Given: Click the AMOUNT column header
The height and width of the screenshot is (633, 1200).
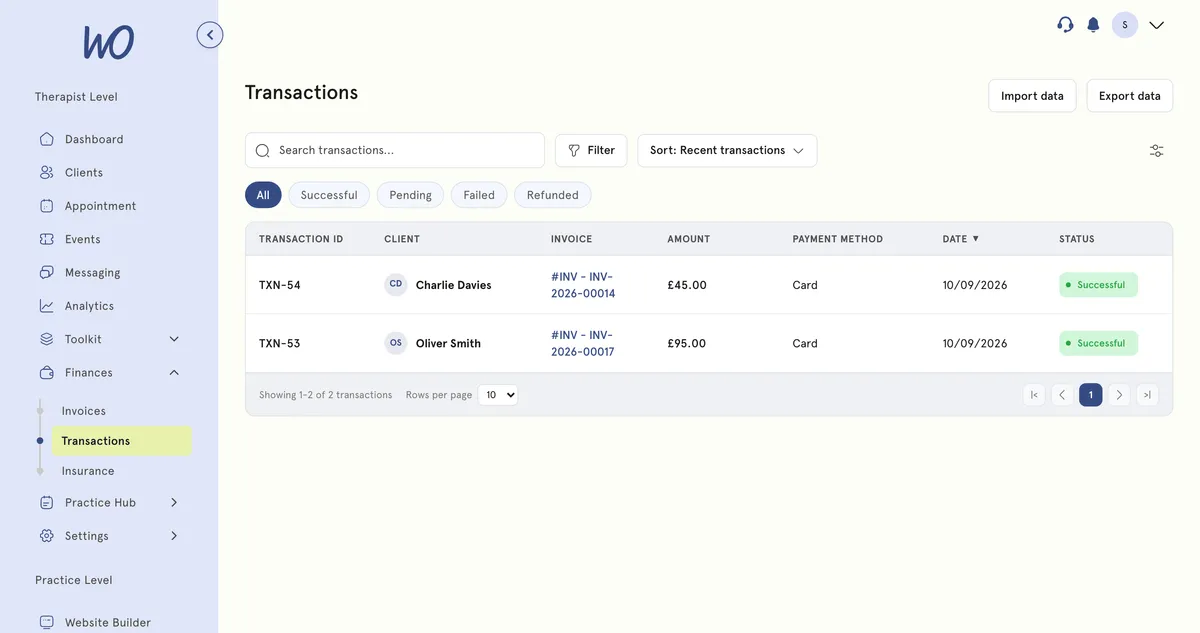Looking at the screenshot, I should 689,239.
